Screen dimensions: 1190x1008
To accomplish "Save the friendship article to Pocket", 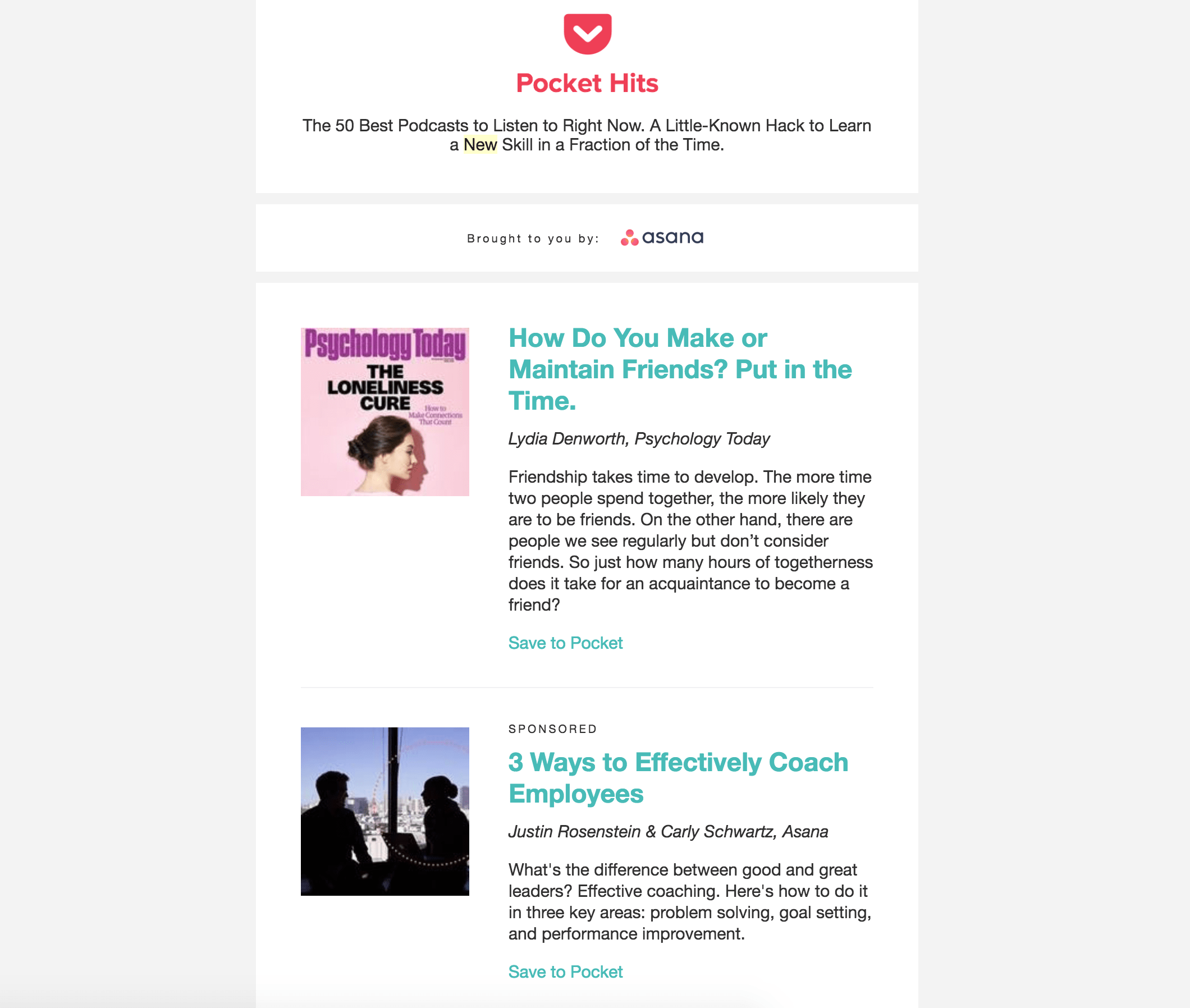I will 565,641.
